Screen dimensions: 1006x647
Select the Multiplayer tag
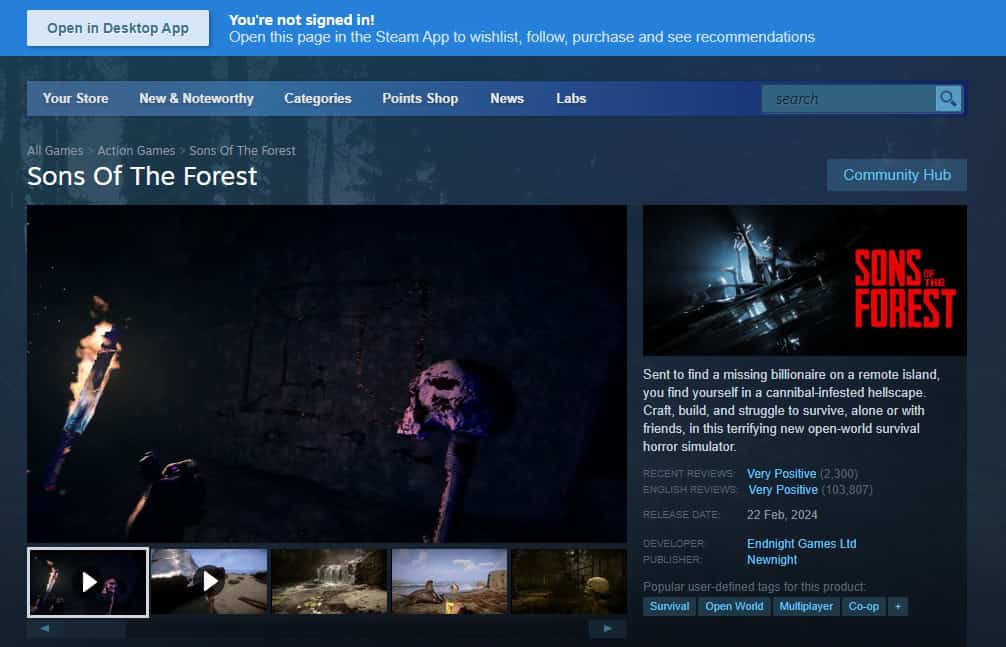(806, 607)
